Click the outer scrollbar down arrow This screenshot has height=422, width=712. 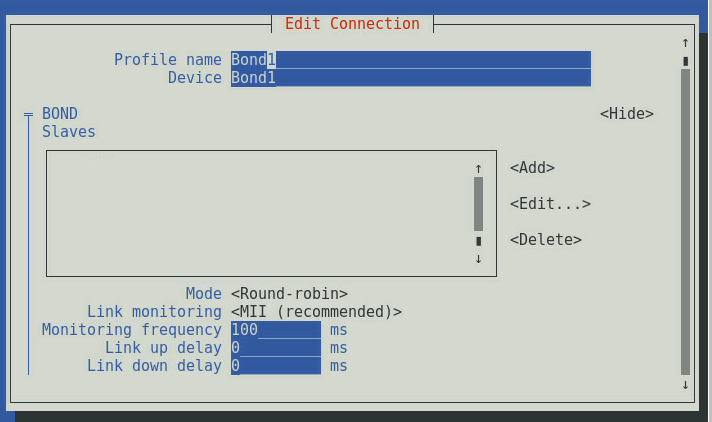tap(685, 385)
